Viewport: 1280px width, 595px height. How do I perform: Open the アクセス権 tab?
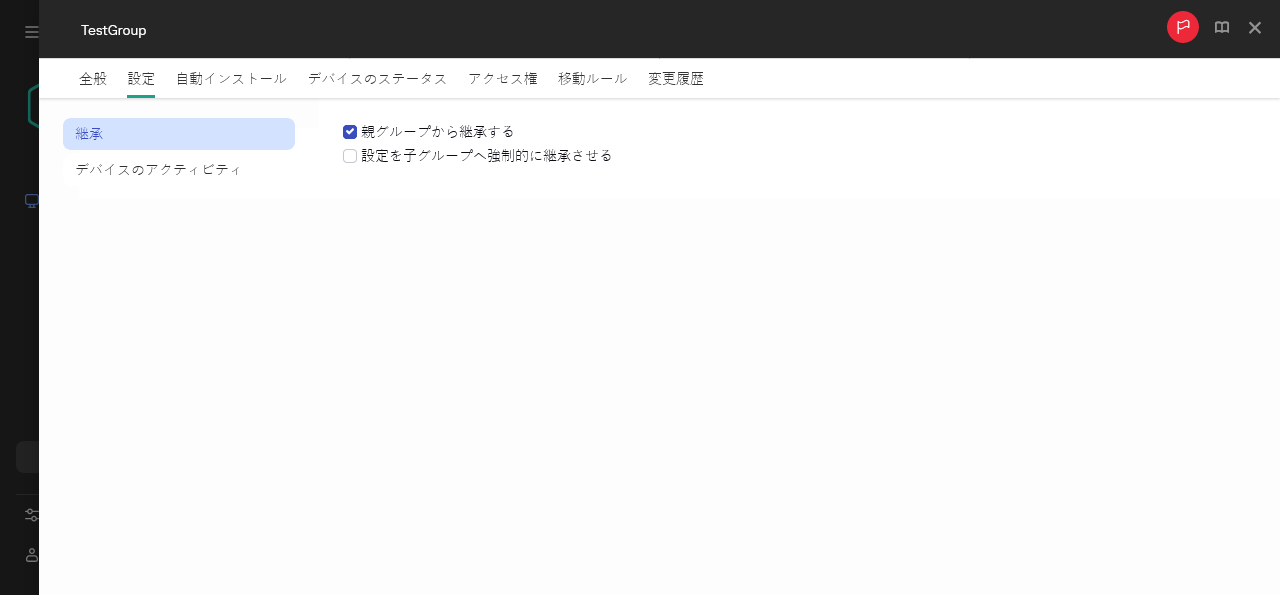(x=502, y=78)
